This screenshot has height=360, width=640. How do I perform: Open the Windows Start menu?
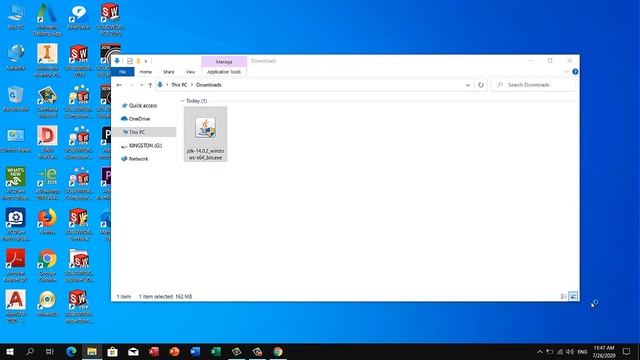[x=10, y=351]
